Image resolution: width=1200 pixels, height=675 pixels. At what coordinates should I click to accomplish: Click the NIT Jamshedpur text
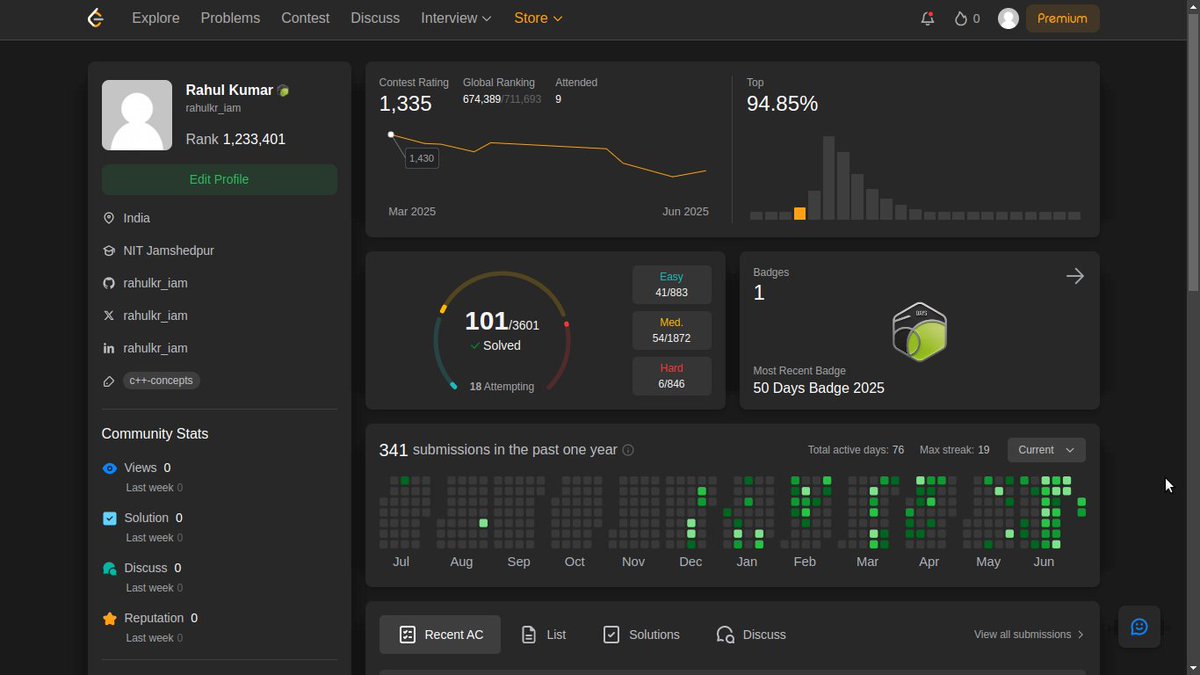(169, 251)
